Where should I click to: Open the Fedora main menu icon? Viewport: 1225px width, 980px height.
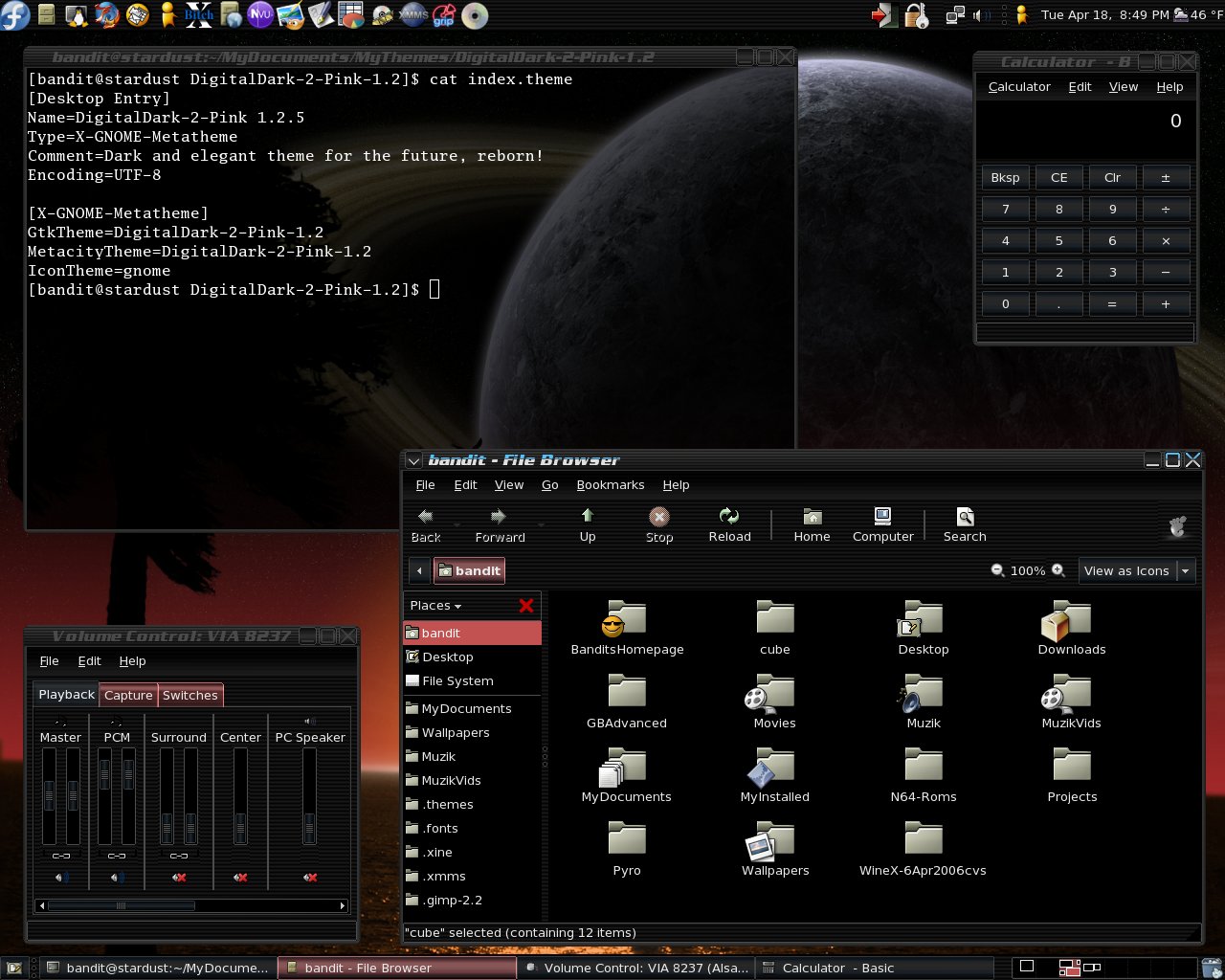[x=15, y=15]
